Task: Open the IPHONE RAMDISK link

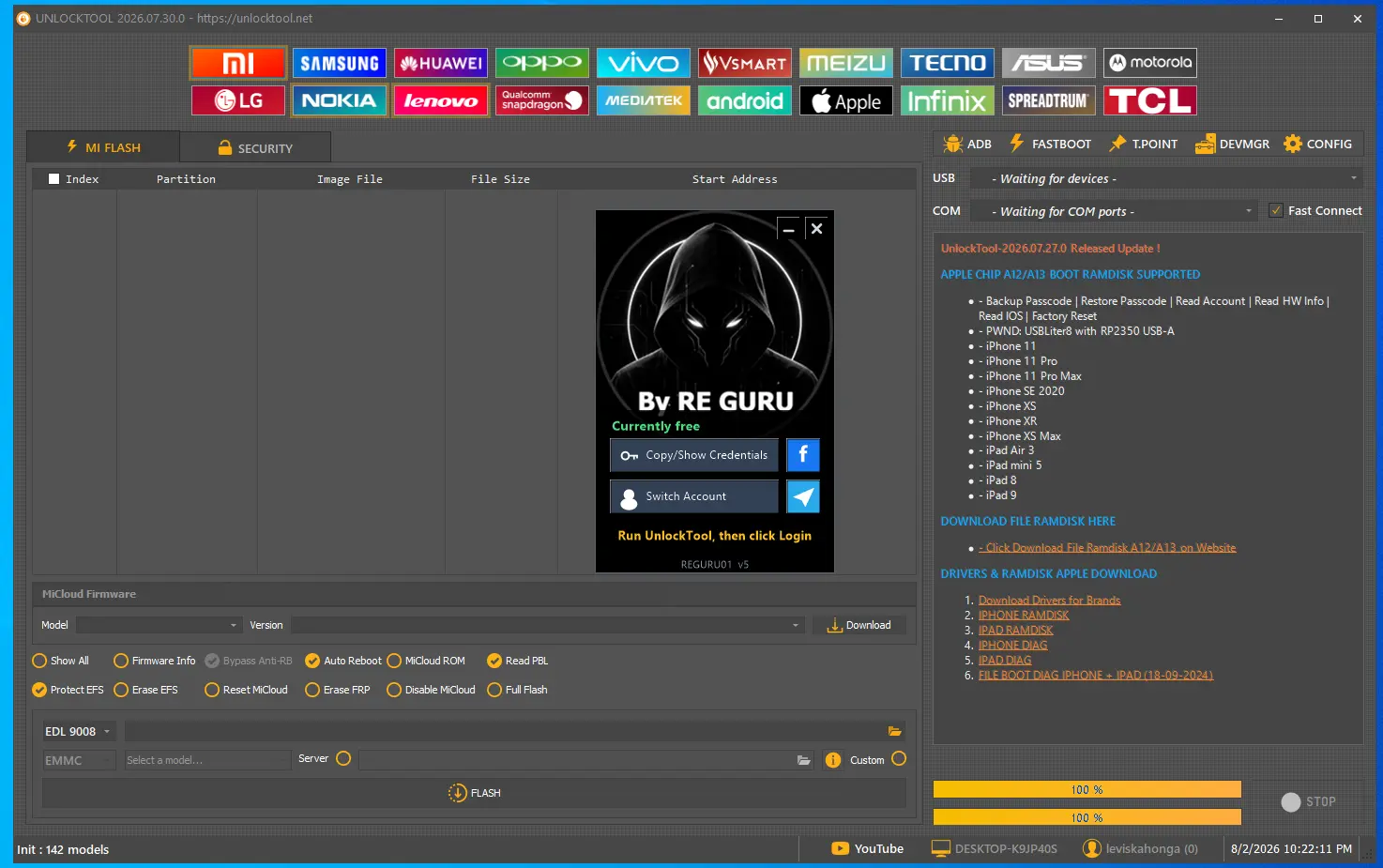Action: 1024,616
